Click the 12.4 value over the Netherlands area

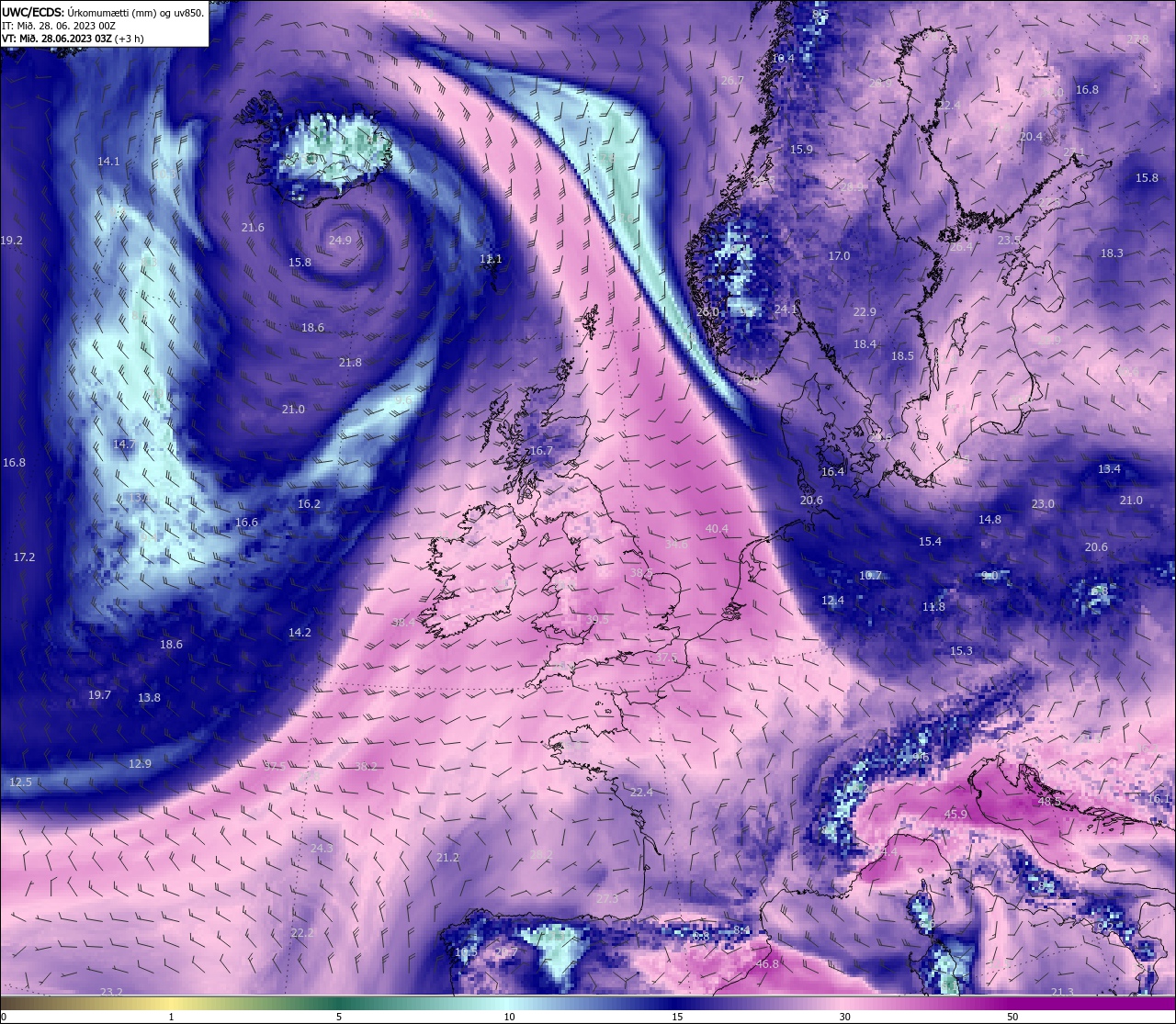[832, 601]
